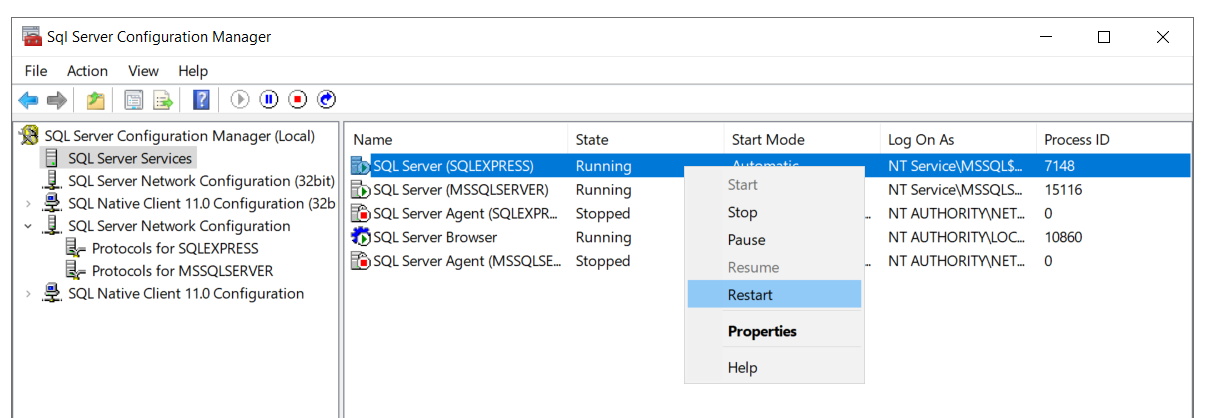Click the Up one level folder icon
The height and width of the screenshot is (418, 1210).
[95, 100]
